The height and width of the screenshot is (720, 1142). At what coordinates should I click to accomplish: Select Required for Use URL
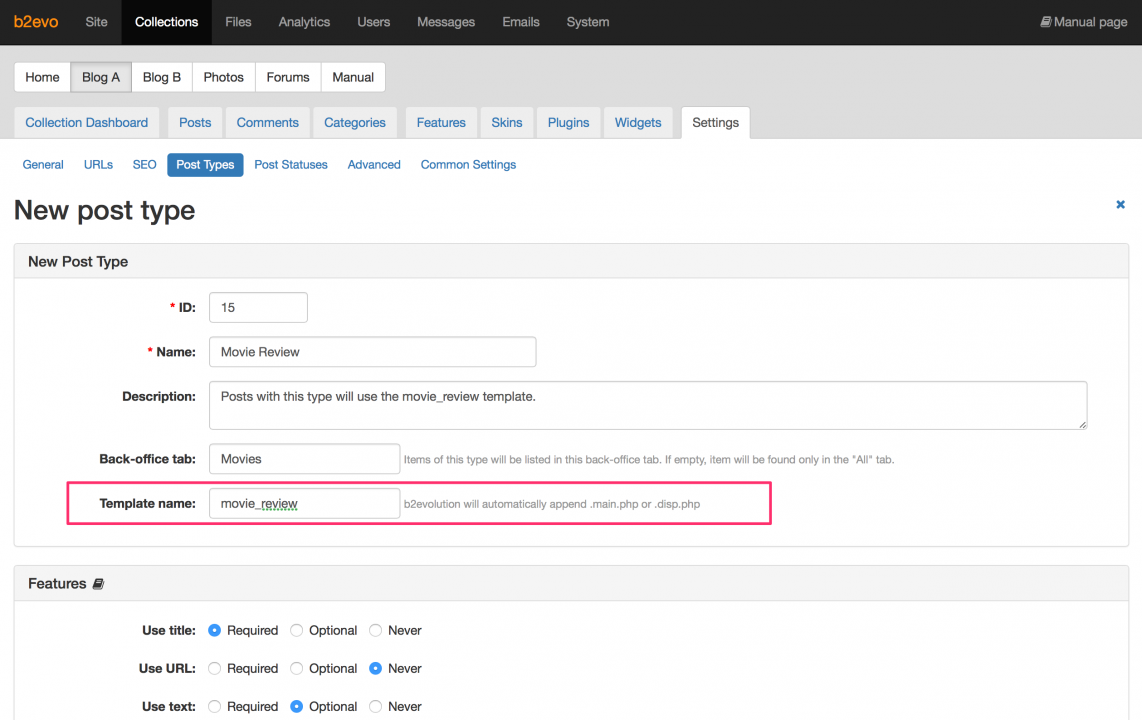[214, 668]
